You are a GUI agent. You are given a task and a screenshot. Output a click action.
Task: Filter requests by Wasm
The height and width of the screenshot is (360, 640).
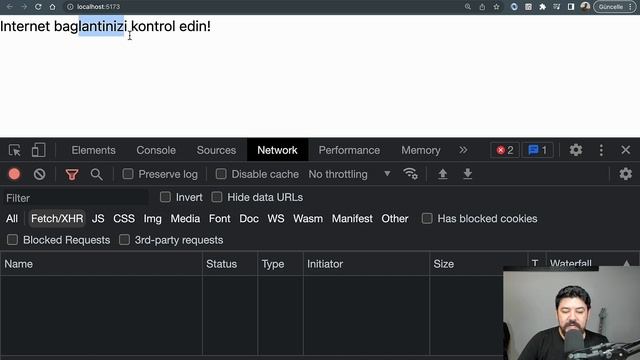tap(308, 219)
